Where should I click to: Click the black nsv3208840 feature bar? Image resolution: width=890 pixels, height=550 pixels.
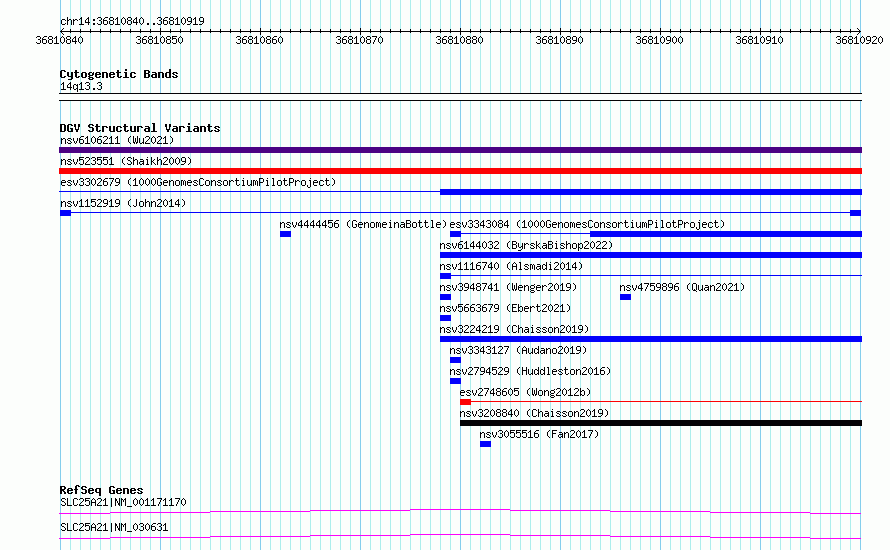[661, 423]
